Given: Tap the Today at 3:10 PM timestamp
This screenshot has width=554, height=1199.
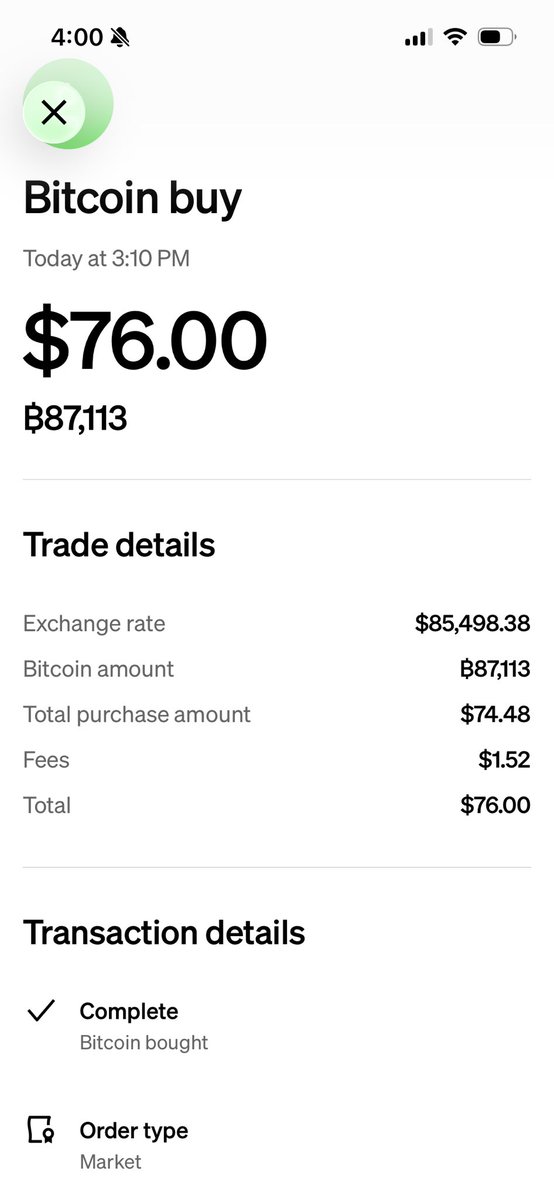Looking at the screenshot, I should [x=106, y=258].
